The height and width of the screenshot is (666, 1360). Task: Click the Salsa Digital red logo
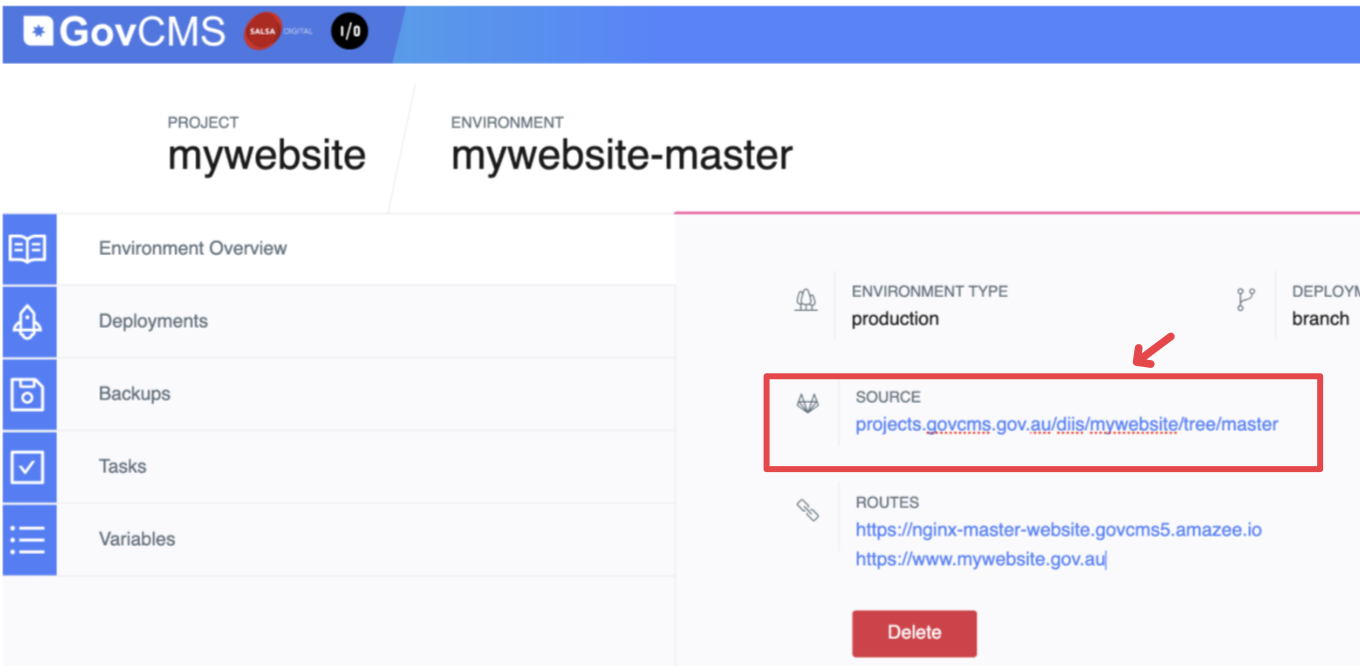[263, 32]
